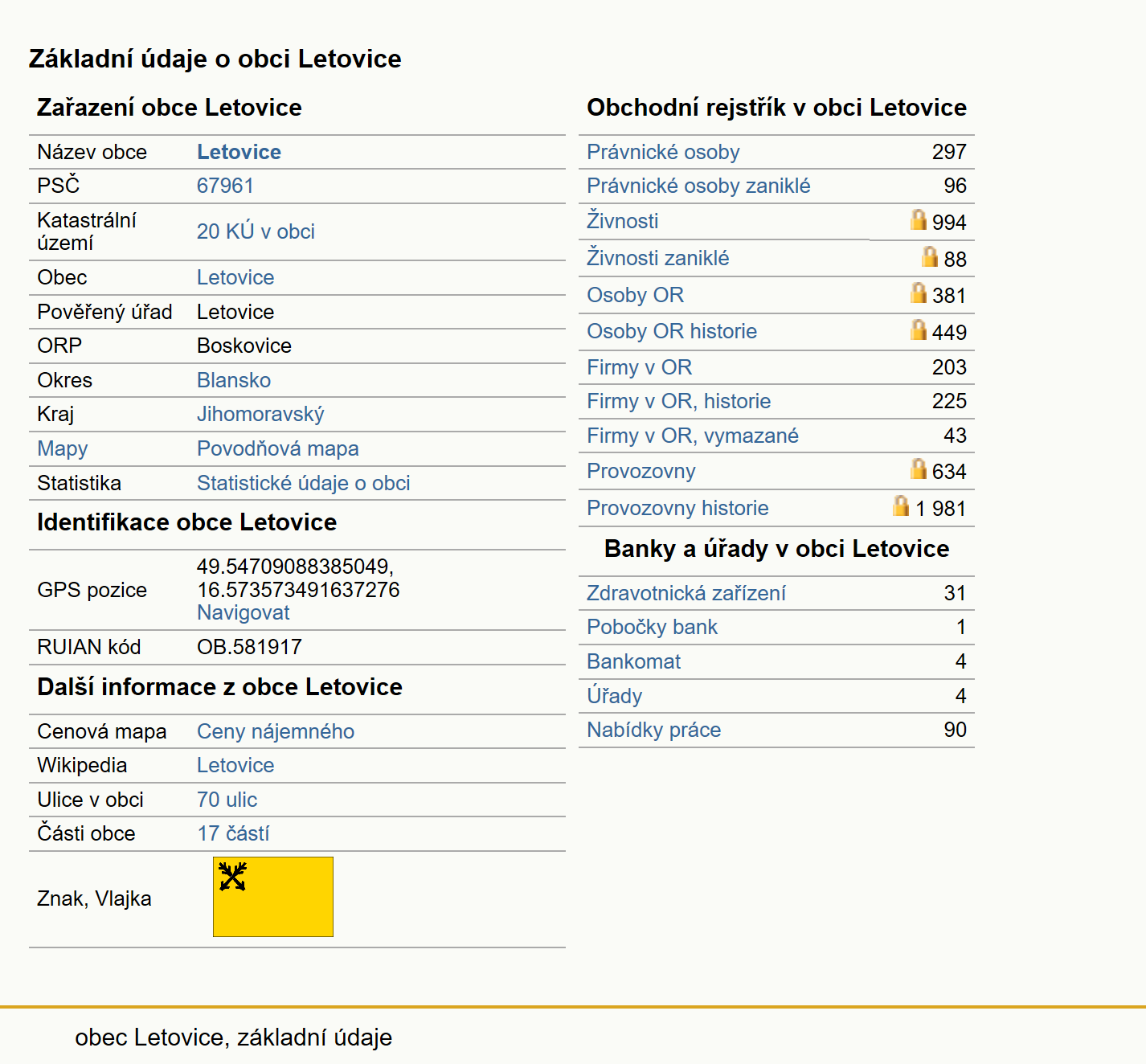Click the Pověřený úřad Letovice value
Image resolution: width=1146 pixels, height=1064 pixels.
pos(235,312)
